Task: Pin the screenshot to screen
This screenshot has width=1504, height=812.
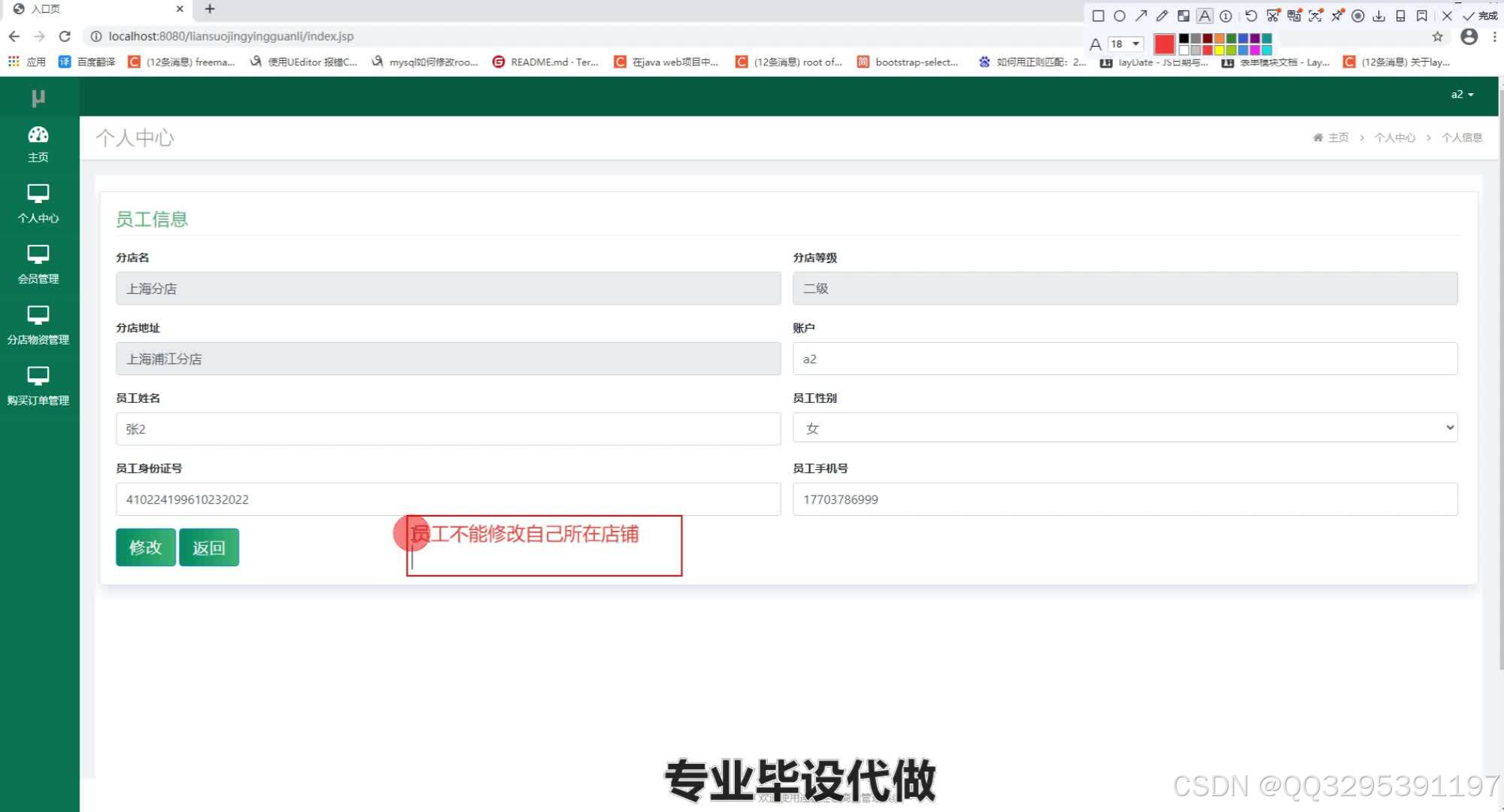Action: (1337, 16)
